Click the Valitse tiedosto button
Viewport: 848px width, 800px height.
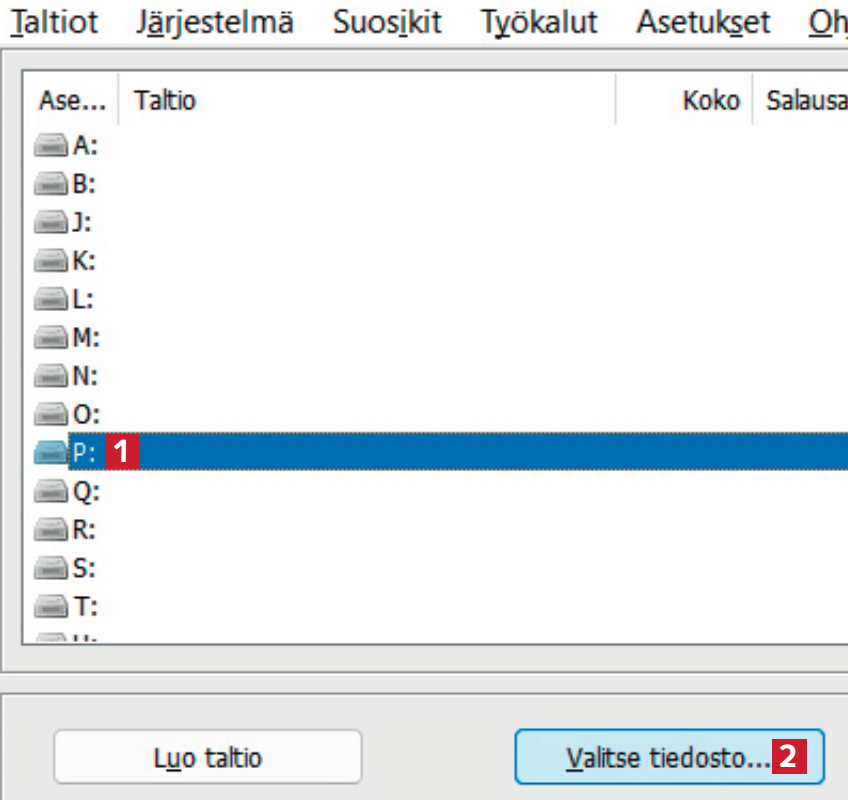click(x=668, y=757)
